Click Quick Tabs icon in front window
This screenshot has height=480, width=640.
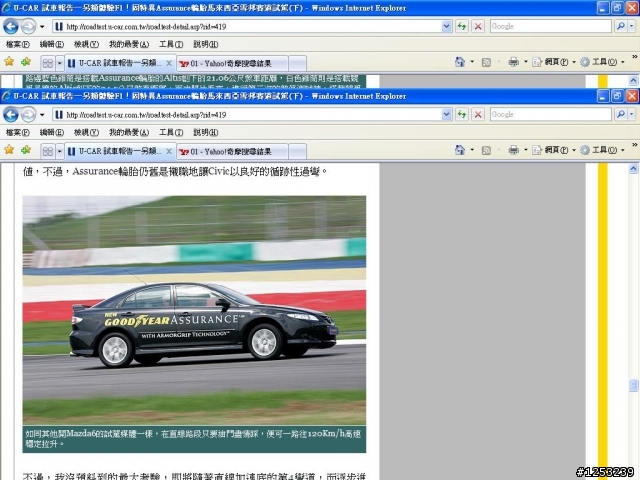coord(48,151)
